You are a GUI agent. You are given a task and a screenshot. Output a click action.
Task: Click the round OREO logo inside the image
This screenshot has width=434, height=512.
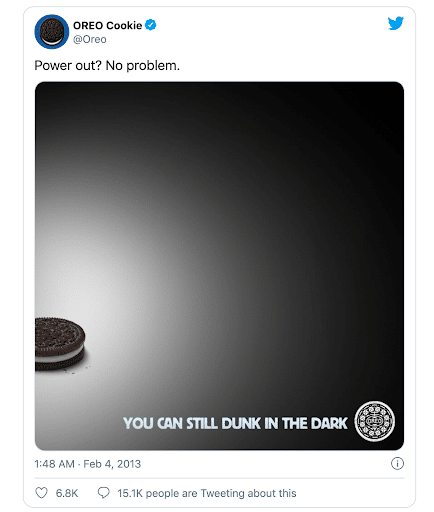(x=375, y=421)
